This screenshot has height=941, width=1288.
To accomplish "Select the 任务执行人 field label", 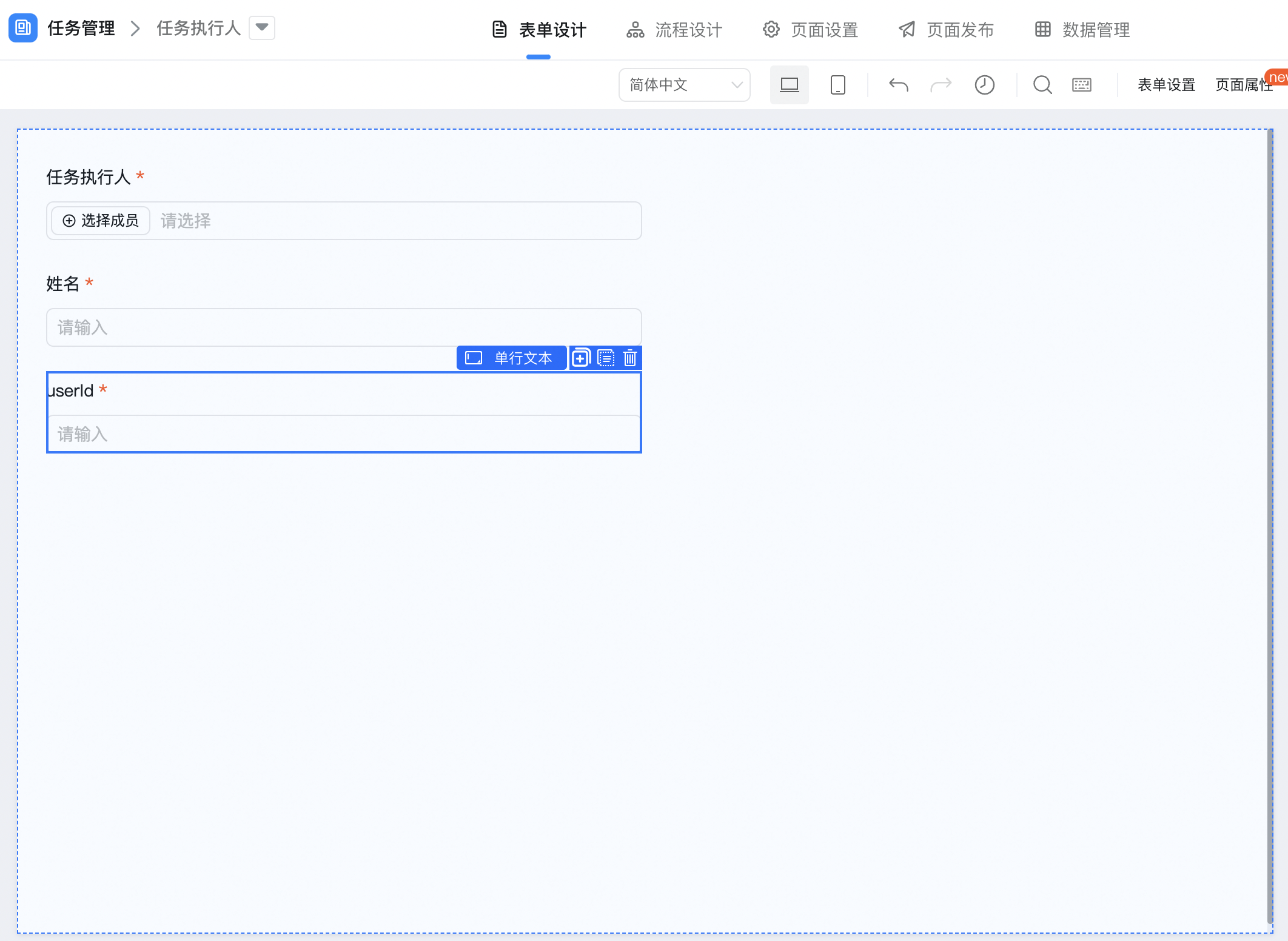I will 89,177.
